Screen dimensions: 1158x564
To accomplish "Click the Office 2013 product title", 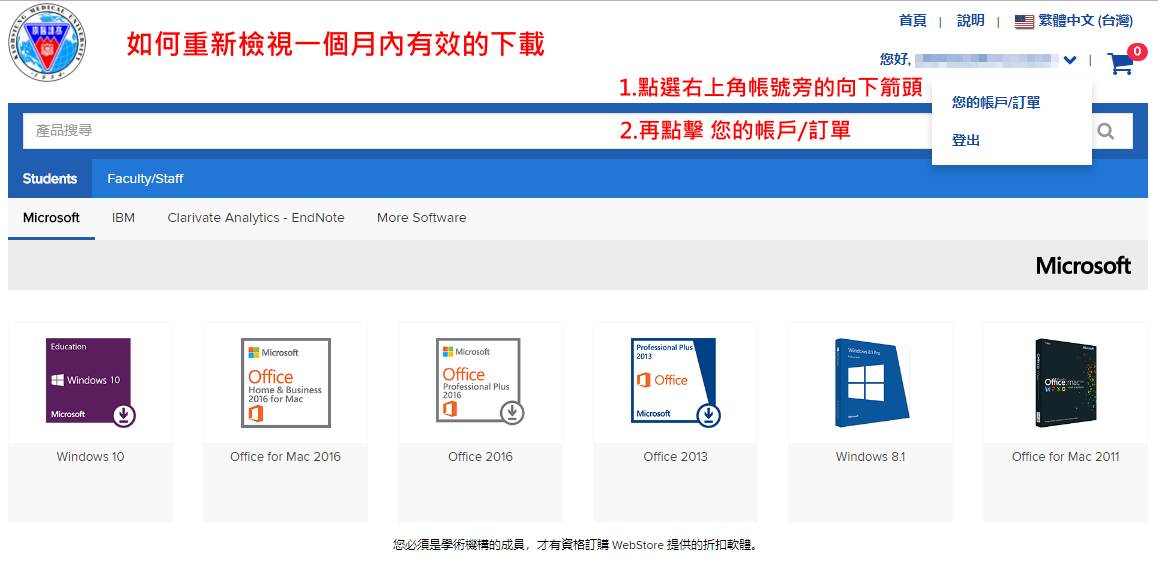I will [676, 457].
